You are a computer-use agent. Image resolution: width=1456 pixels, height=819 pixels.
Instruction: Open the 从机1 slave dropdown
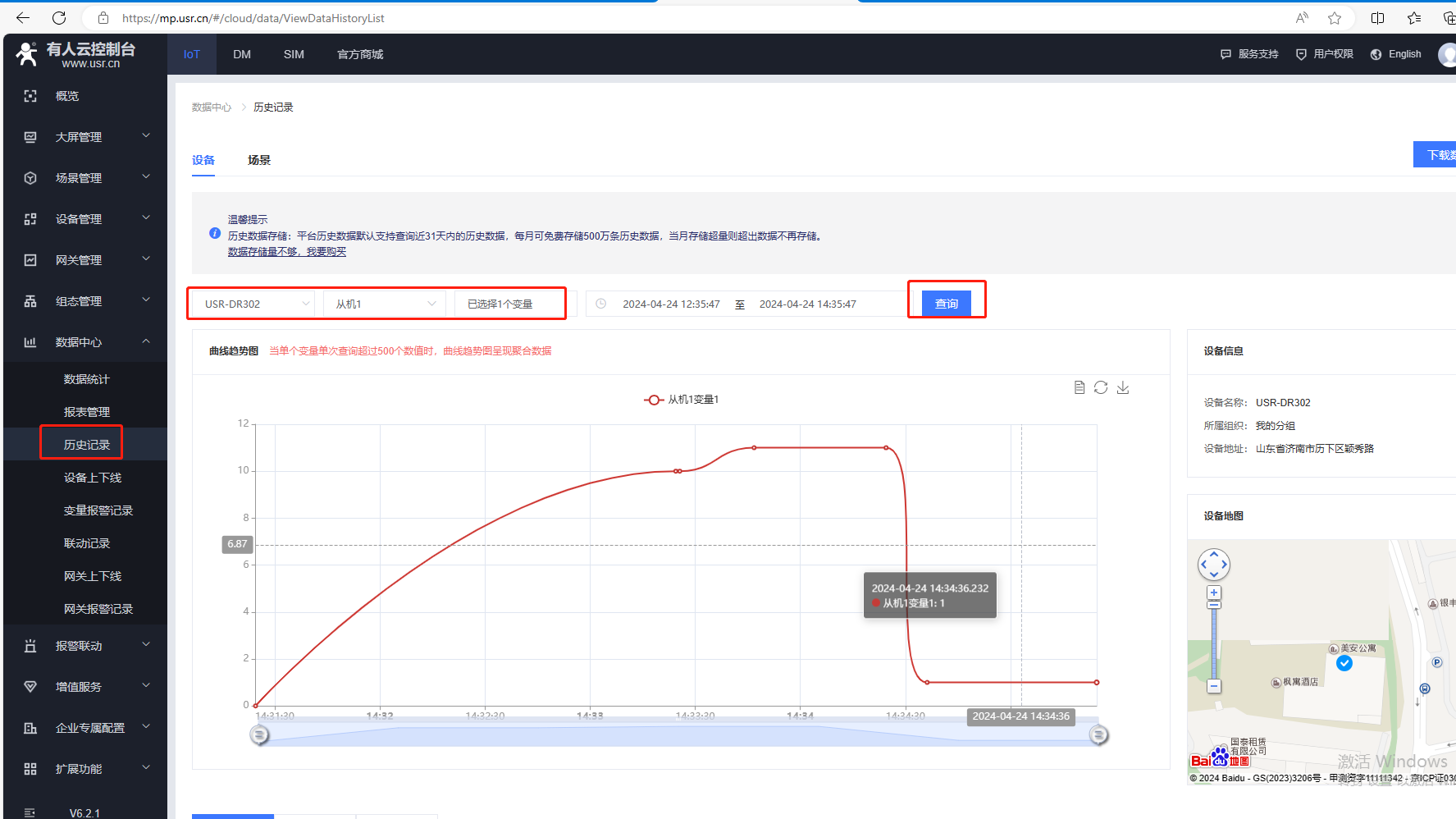click(385, 304)
